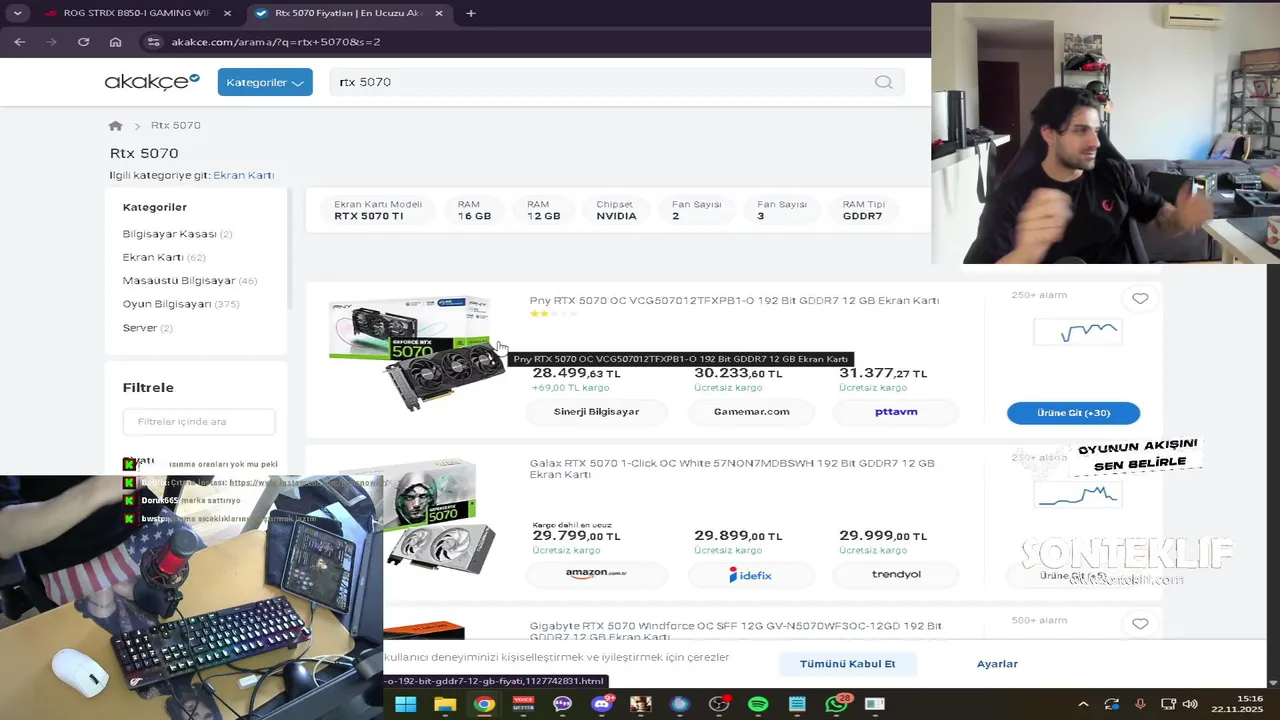The width and height of the screenshot is (1280, 720).
Task: Close the ROG STRIX B850-I tab
Action: click(x=227, y=13)
